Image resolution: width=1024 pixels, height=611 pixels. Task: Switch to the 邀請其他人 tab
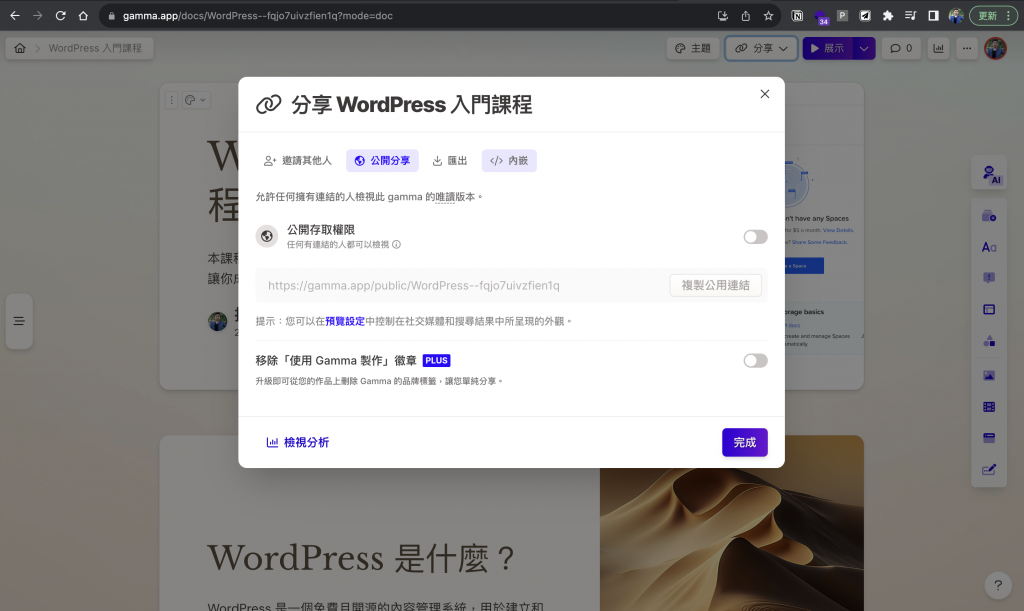297,161
